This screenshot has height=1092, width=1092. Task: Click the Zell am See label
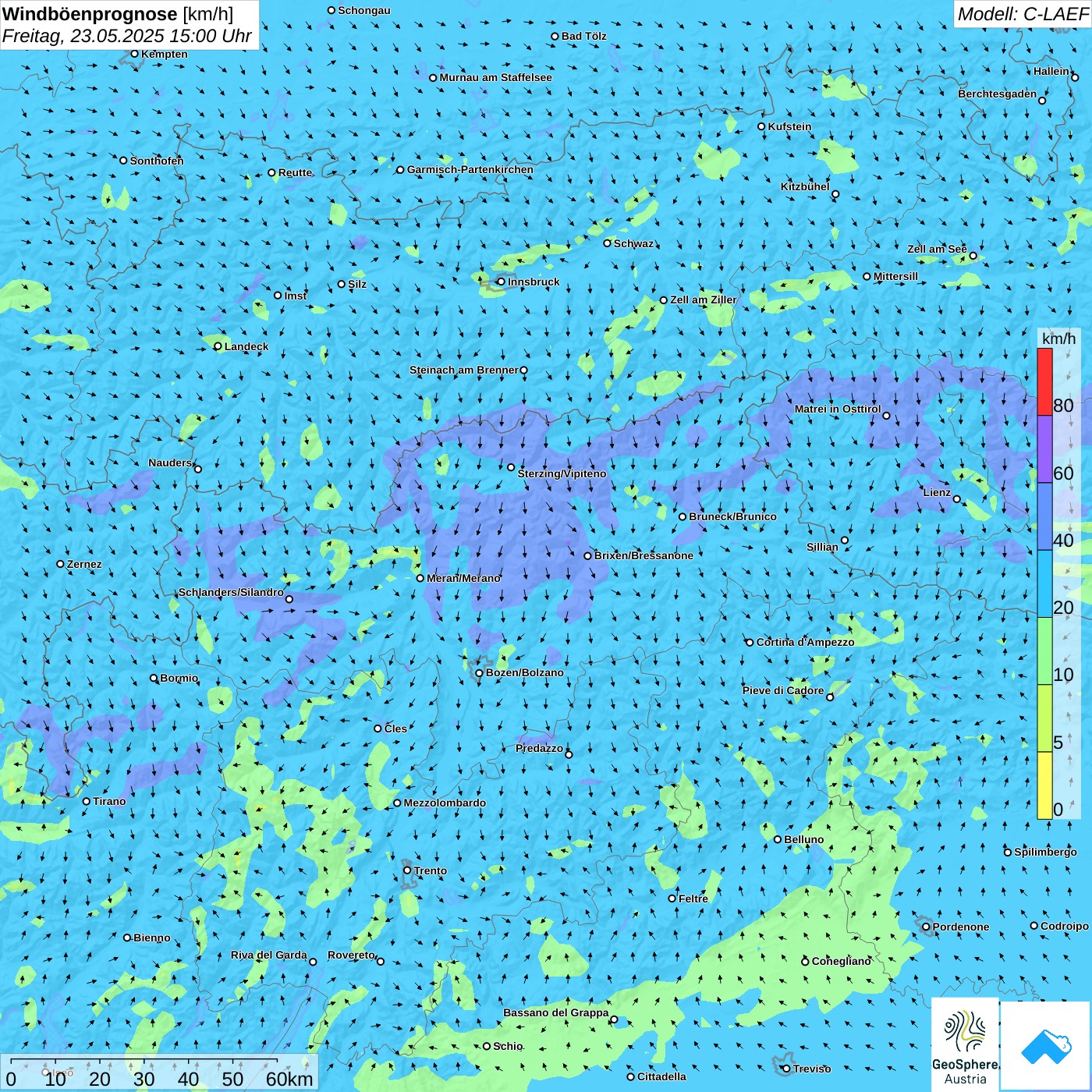(x=937, y=249)
